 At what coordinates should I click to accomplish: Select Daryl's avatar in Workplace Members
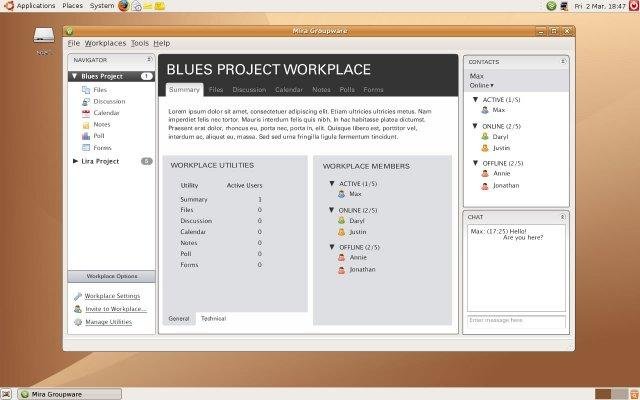coord(342,221)
